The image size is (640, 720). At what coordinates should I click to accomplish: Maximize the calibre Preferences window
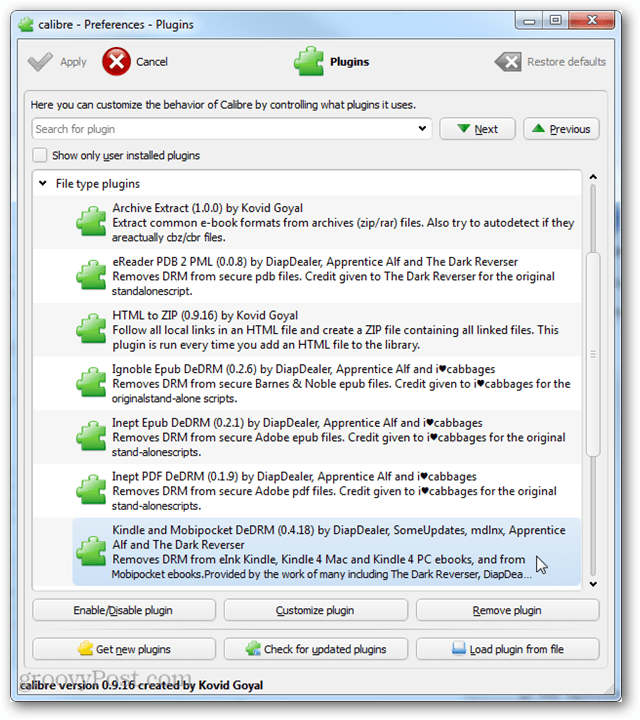point(556,20)
